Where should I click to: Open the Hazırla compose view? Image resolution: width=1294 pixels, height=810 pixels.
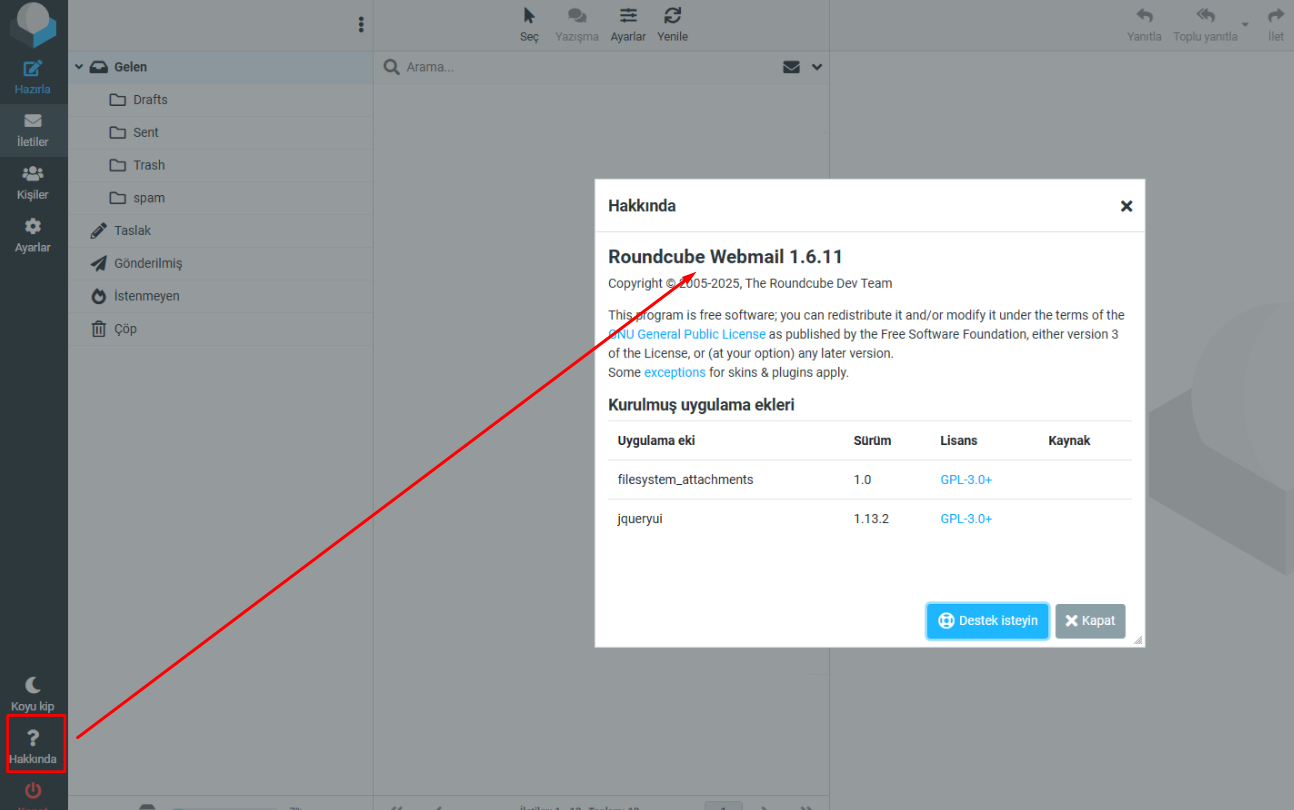(x=33, y=78)
